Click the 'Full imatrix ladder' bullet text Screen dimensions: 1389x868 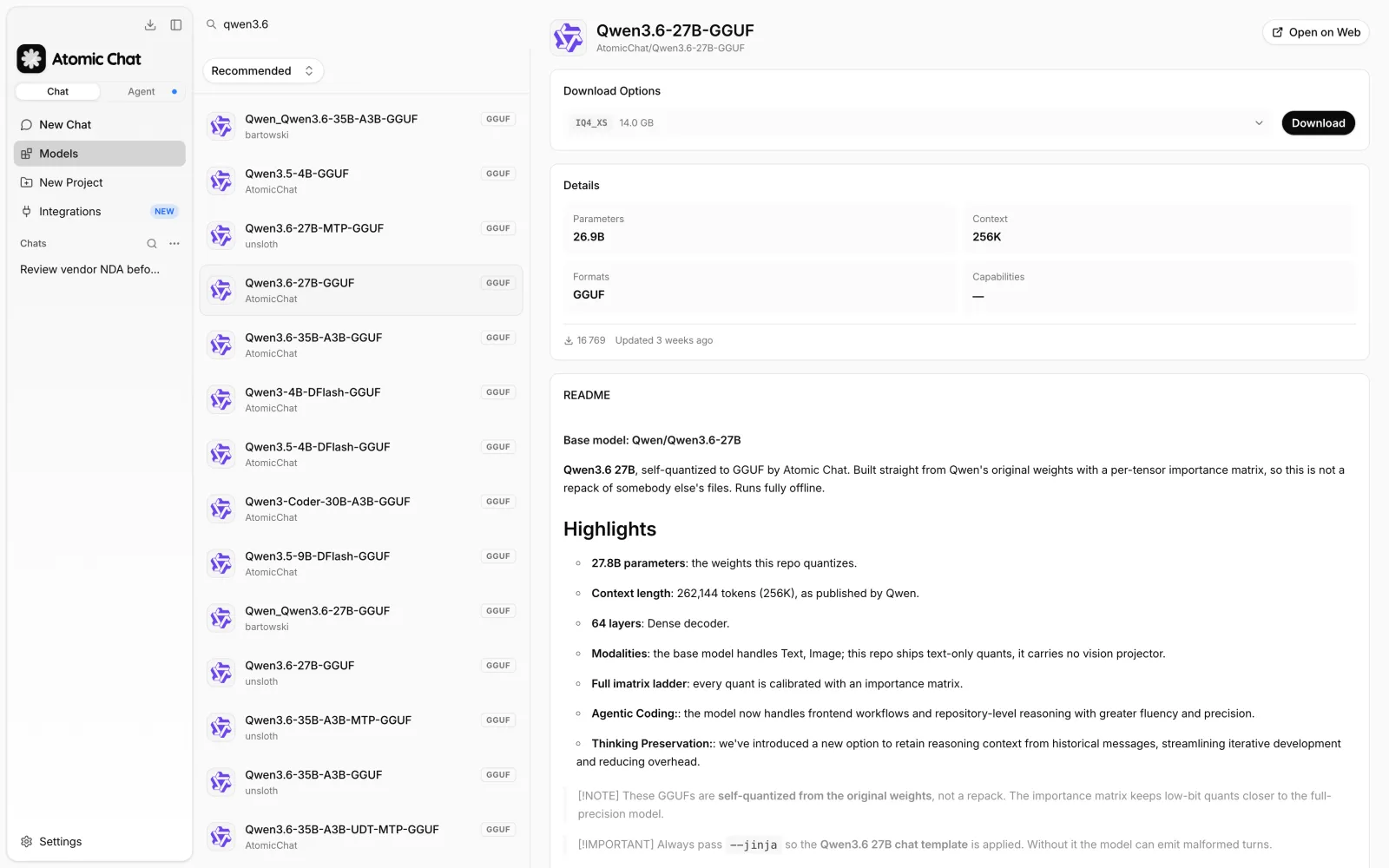[x=777, y=684]
